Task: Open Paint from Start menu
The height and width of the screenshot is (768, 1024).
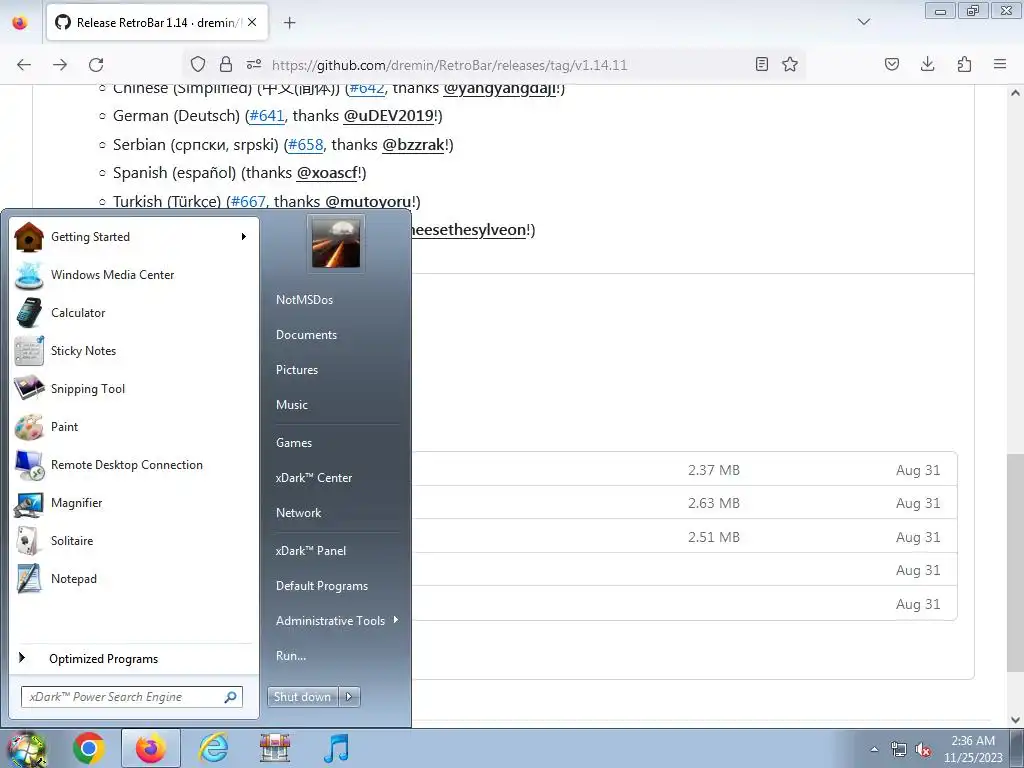Action: (x=135, y=426)
